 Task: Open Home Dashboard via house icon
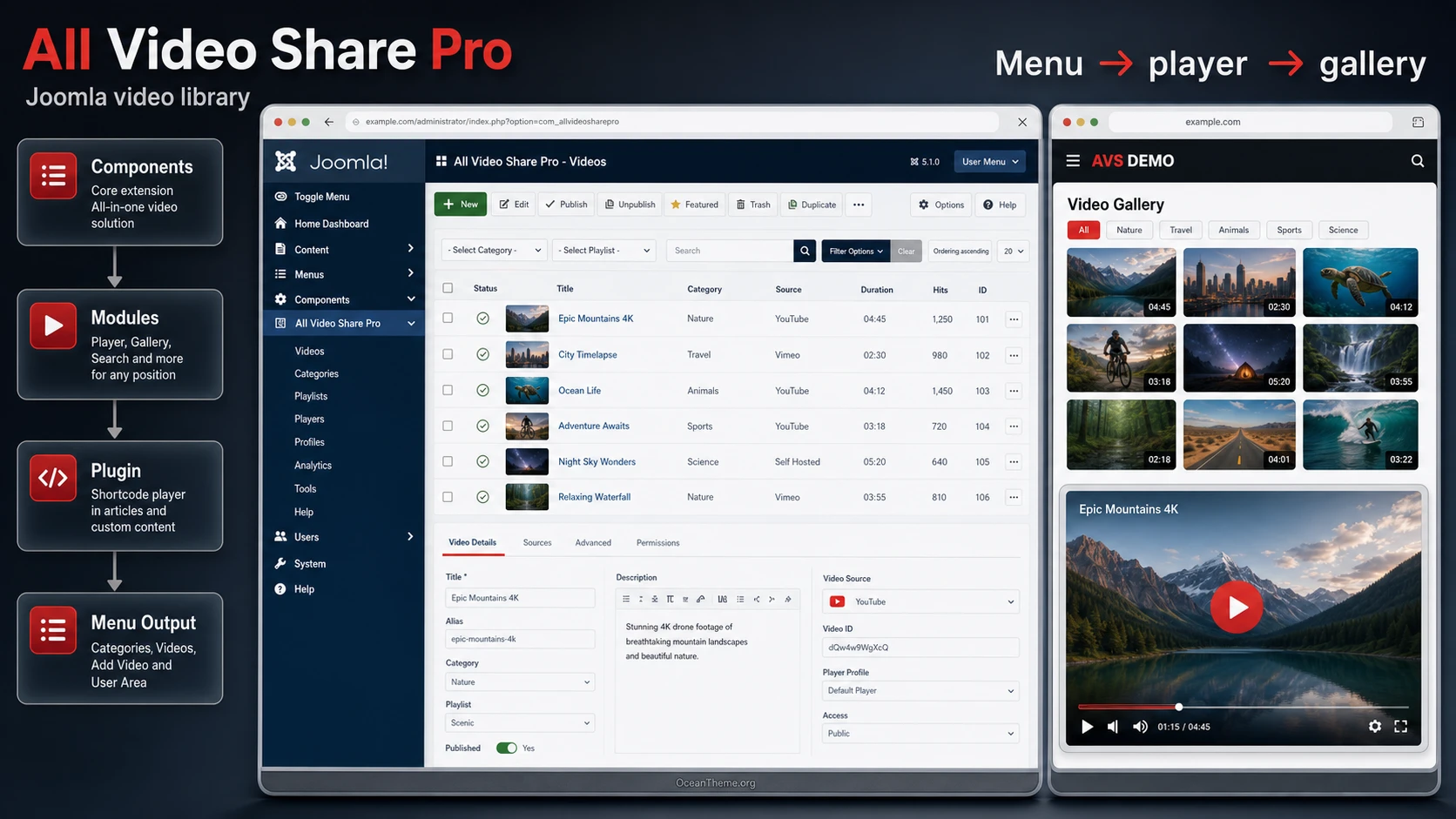tap(280, 224)
